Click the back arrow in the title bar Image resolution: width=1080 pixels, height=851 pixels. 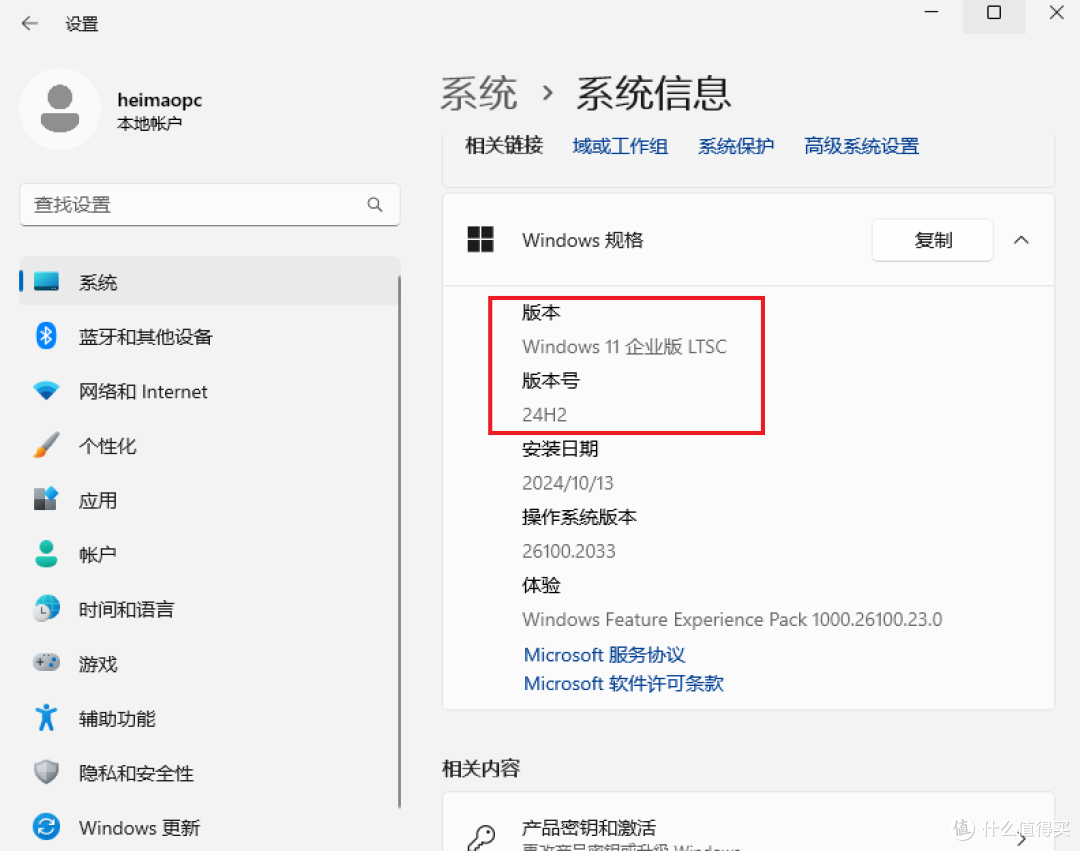(x=29, y=22)
